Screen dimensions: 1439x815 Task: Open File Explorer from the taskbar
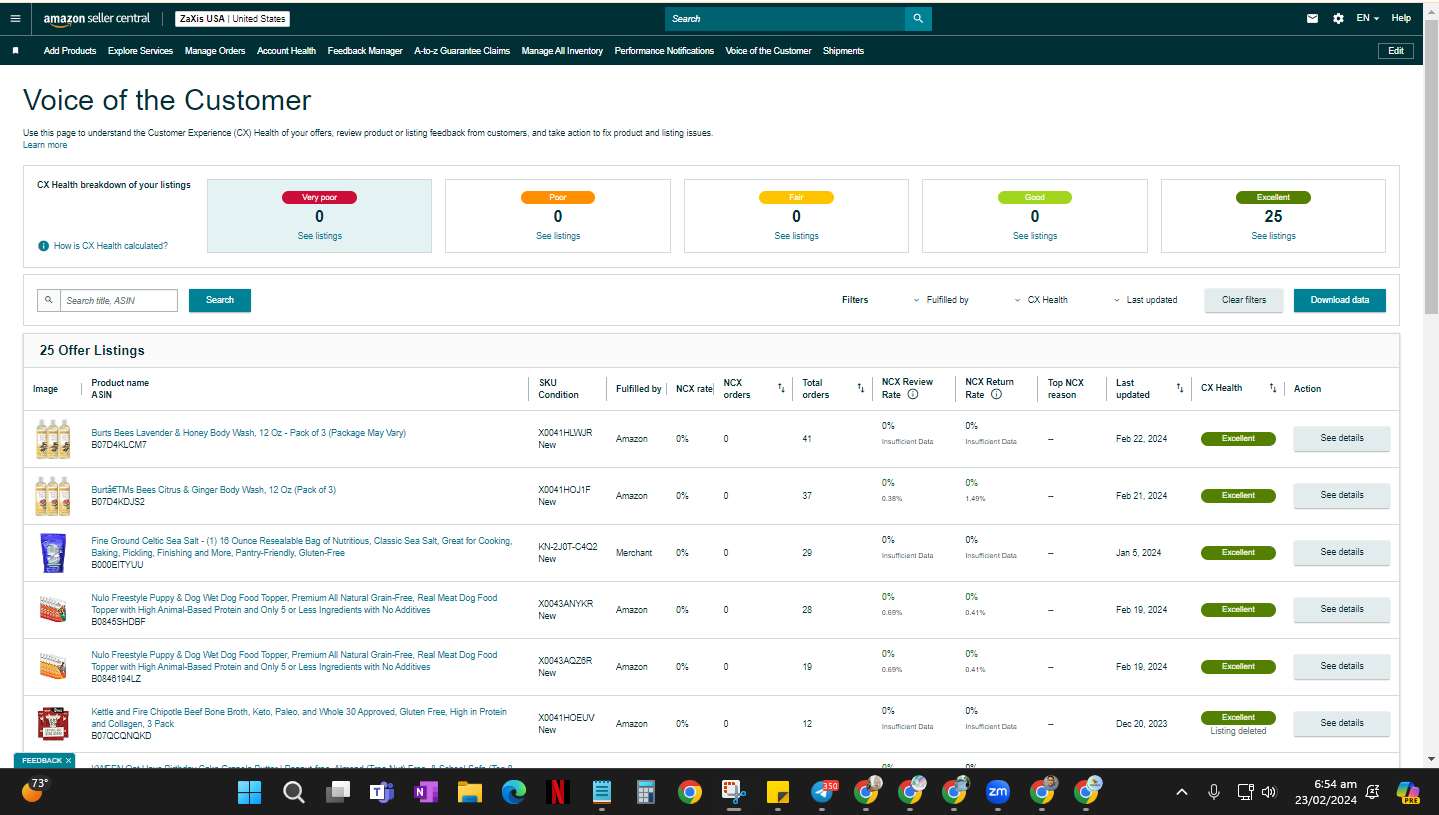pyautogui.click(x=469, y=792)
